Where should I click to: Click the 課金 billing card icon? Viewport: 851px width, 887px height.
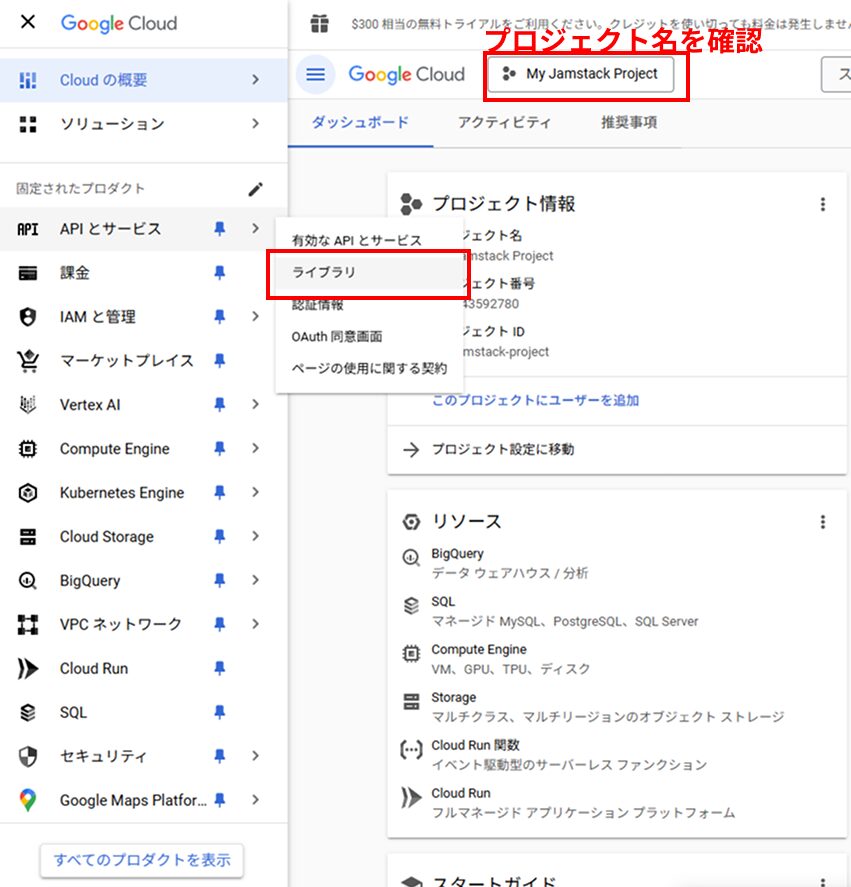(x=28, y=273)
